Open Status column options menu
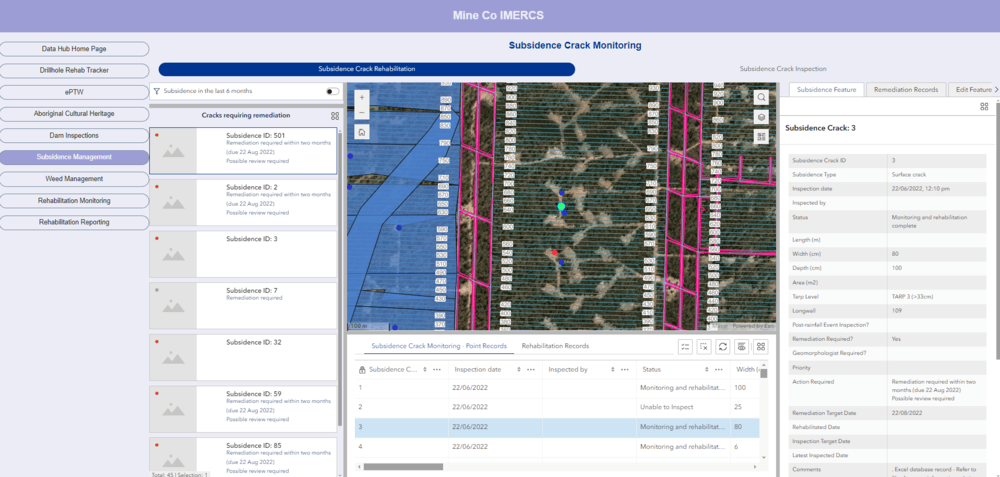 click(717, 369)
